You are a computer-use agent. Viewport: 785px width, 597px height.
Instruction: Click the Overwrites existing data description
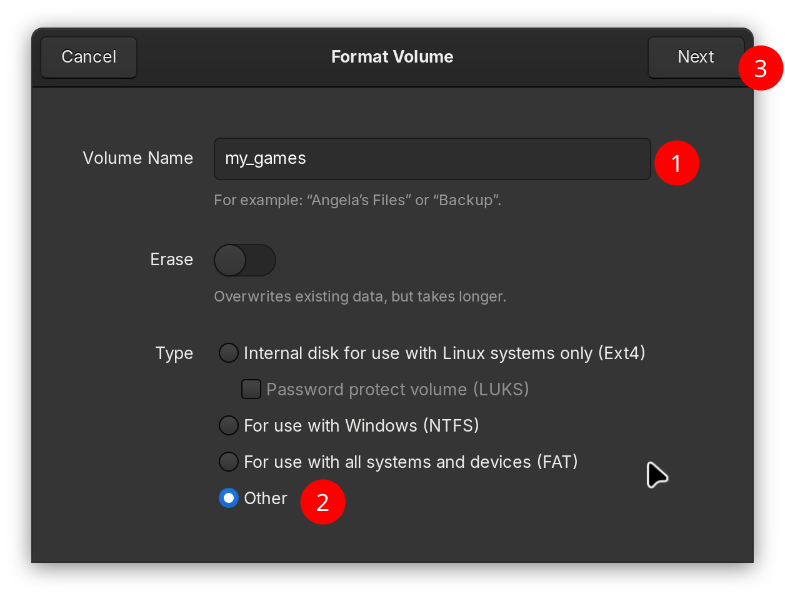359,297
